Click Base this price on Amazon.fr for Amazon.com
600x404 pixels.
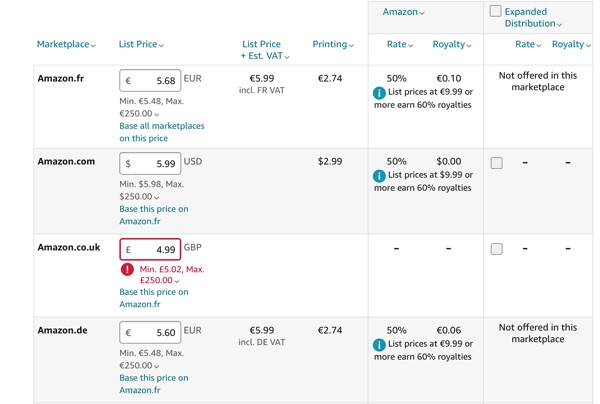[154, 215]
